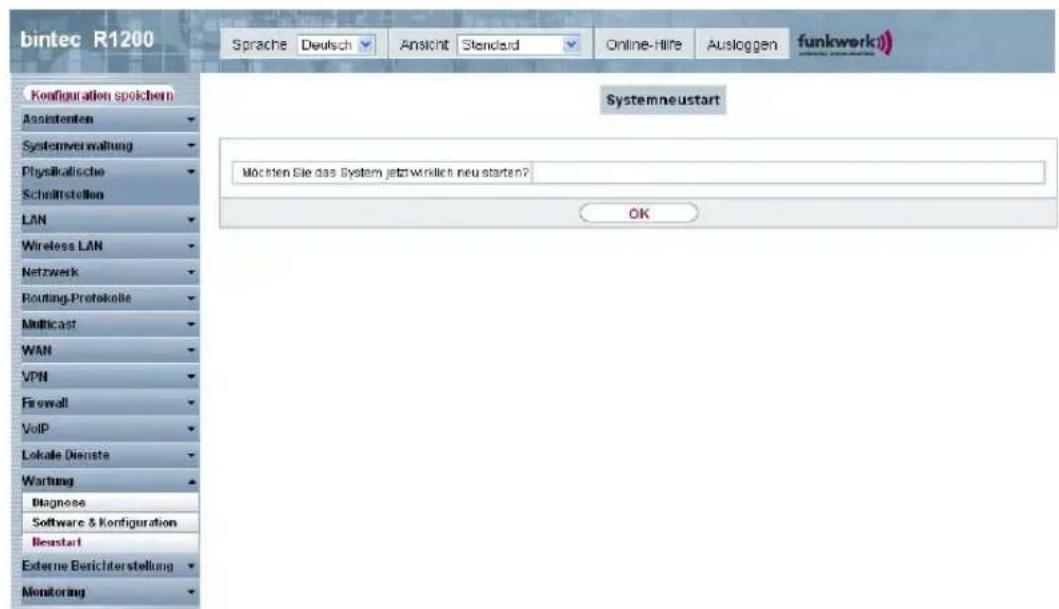Open Software & Konfiguration submenu item
Image resolution: width=1059 pixels, height=609 pixels.
110,522
